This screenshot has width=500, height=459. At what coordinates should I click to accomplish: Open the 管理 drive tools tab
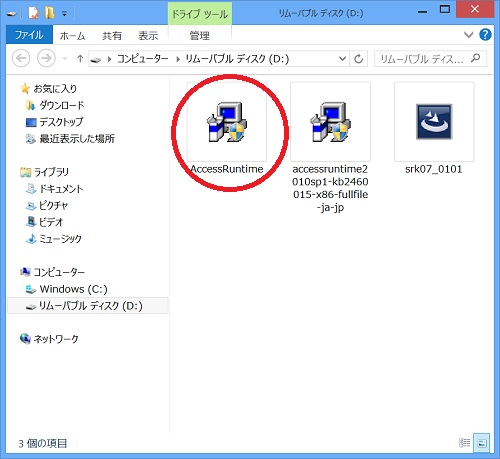[x=199, y=36]
